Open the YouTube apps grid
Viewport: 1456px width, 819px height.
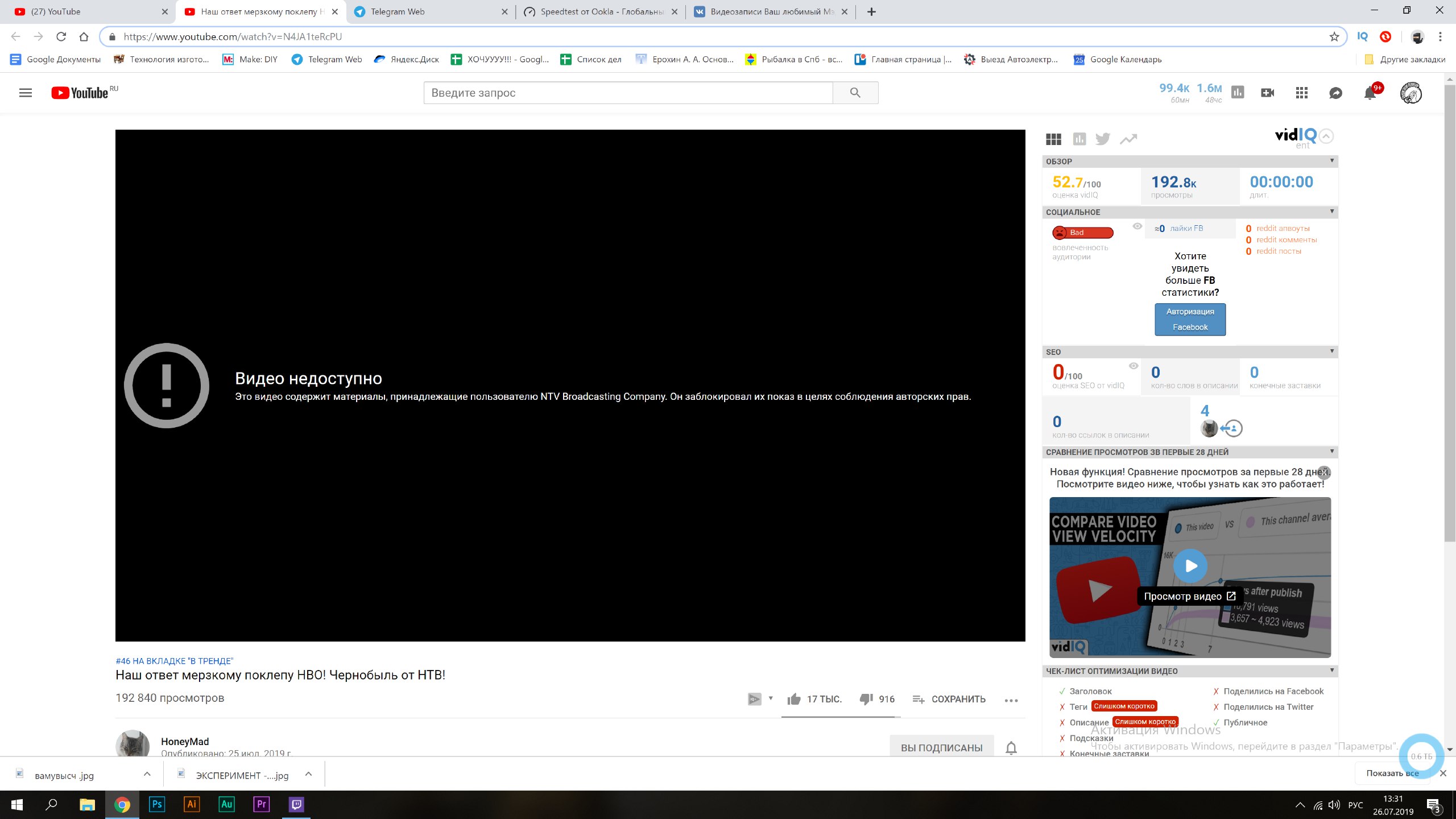(1302, 93)
